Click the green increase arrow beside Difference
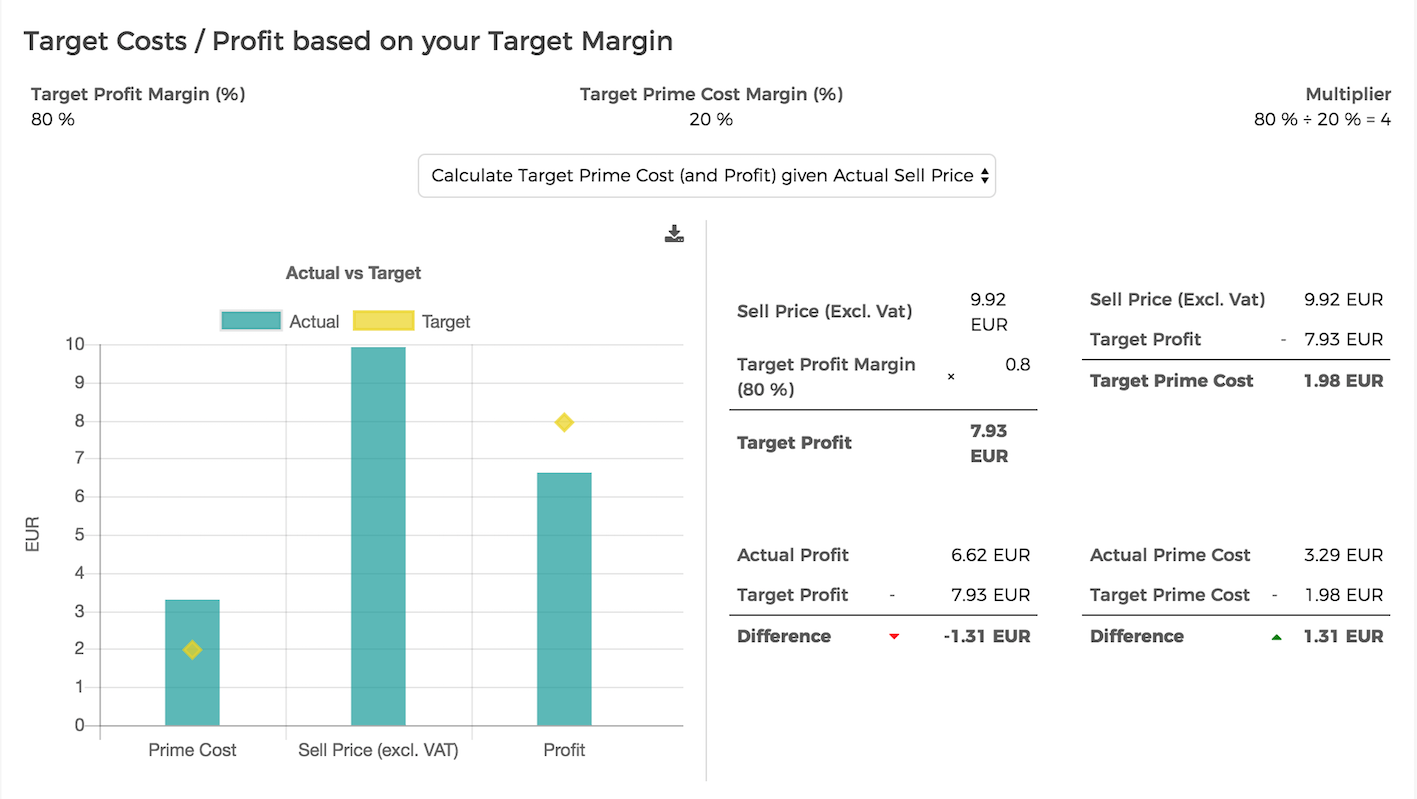Viewport: 1417px width, 799px height. coord(1277,636)
